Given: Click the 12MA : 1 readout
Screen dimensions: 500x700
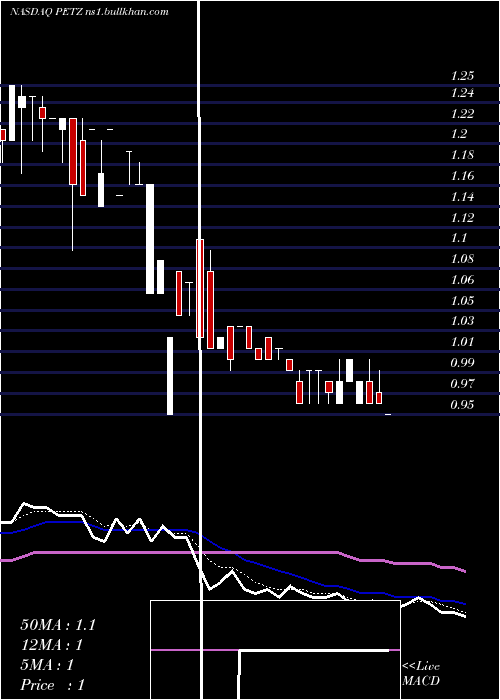Looking at the screenshot, I should tap(52, 645).
